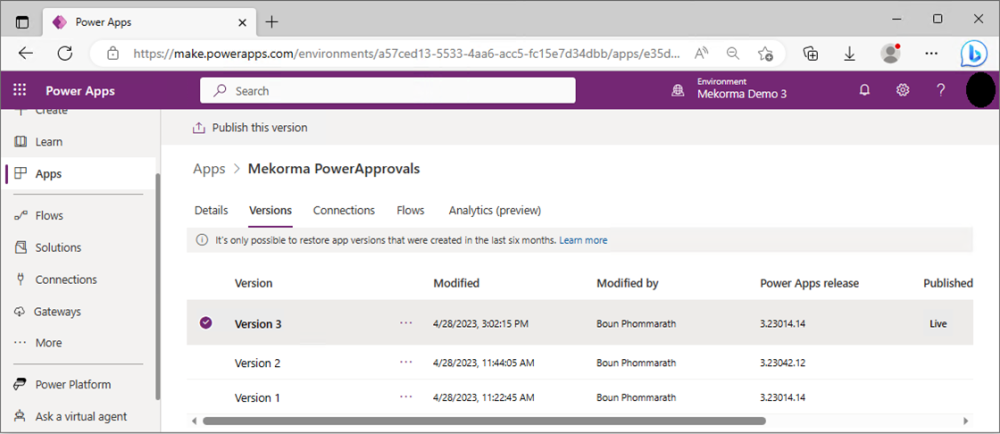Click the help question mark icon
1000x434 pixels.
click(x=940, y=90)
